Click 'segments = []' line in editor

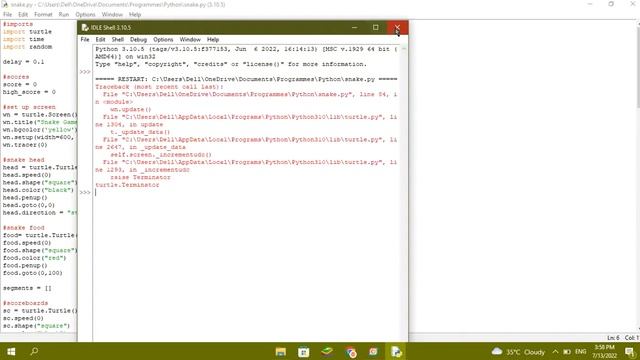(x=27, y=288)
